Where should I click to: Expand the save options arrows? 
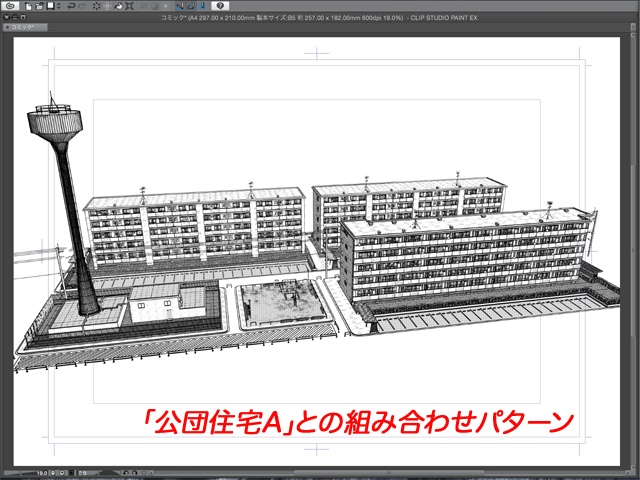coord(59,6)
